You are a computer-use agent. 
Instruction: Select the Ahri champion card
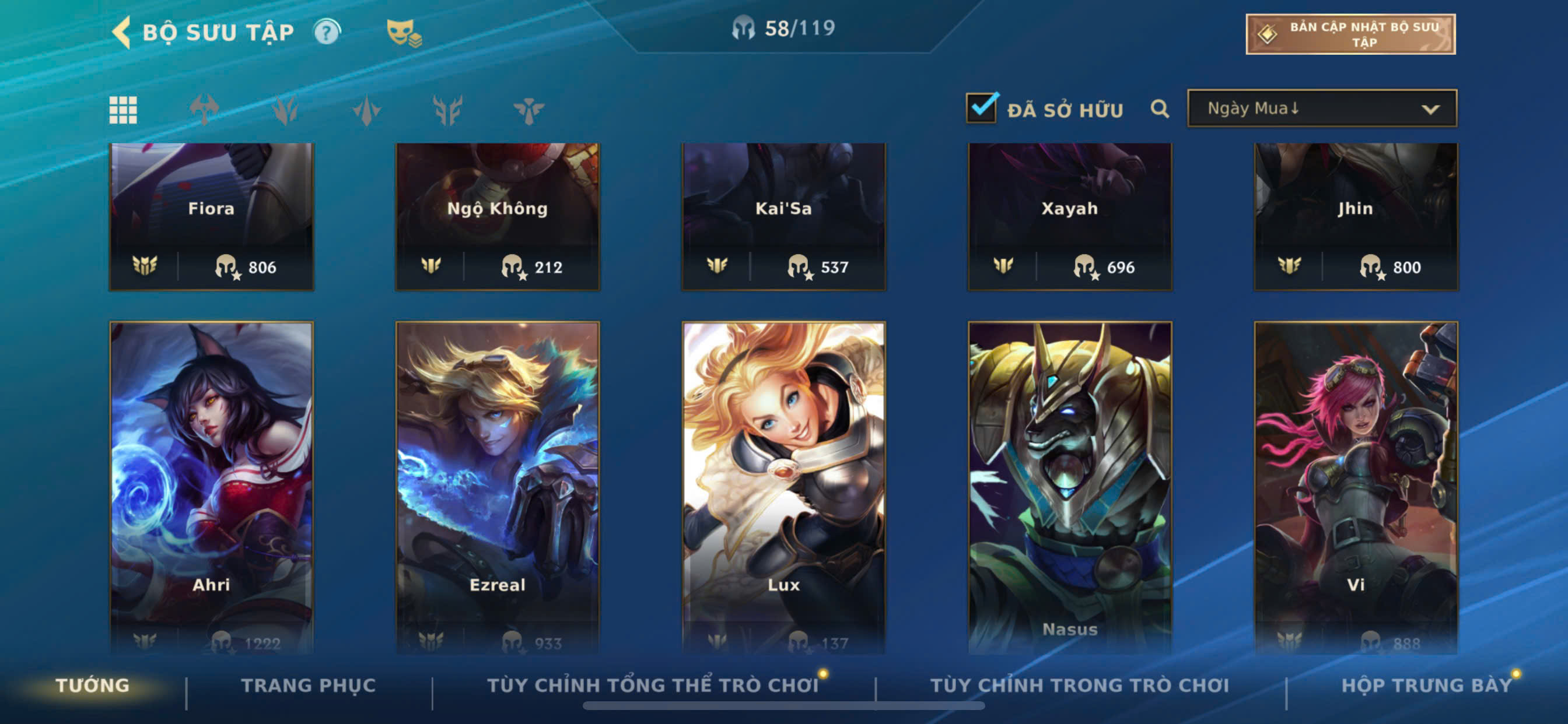tap(211, 488)
